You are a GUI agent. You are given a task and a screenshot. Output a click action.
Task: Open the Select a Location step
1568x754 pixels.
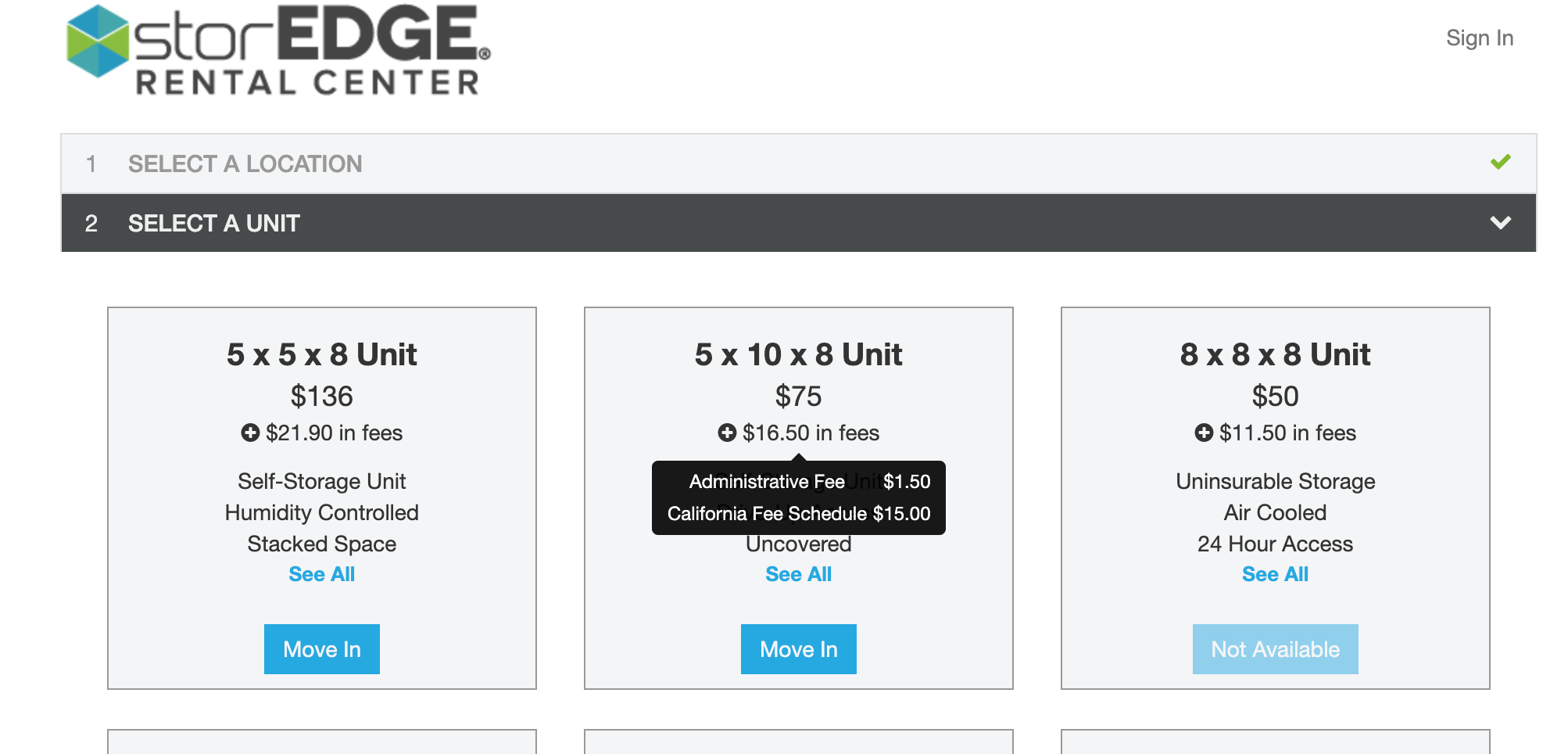click(x=798, y=163)
